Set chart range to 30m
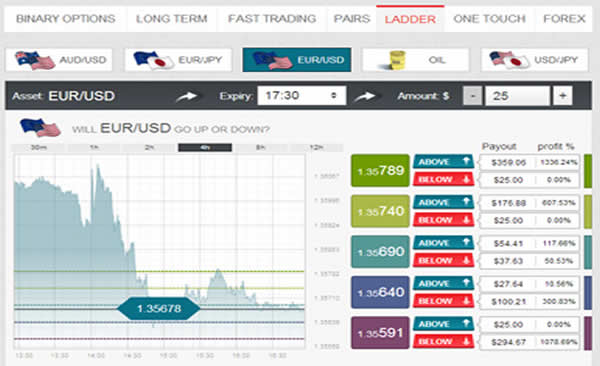600x366 pixels. tap(38, 148)
